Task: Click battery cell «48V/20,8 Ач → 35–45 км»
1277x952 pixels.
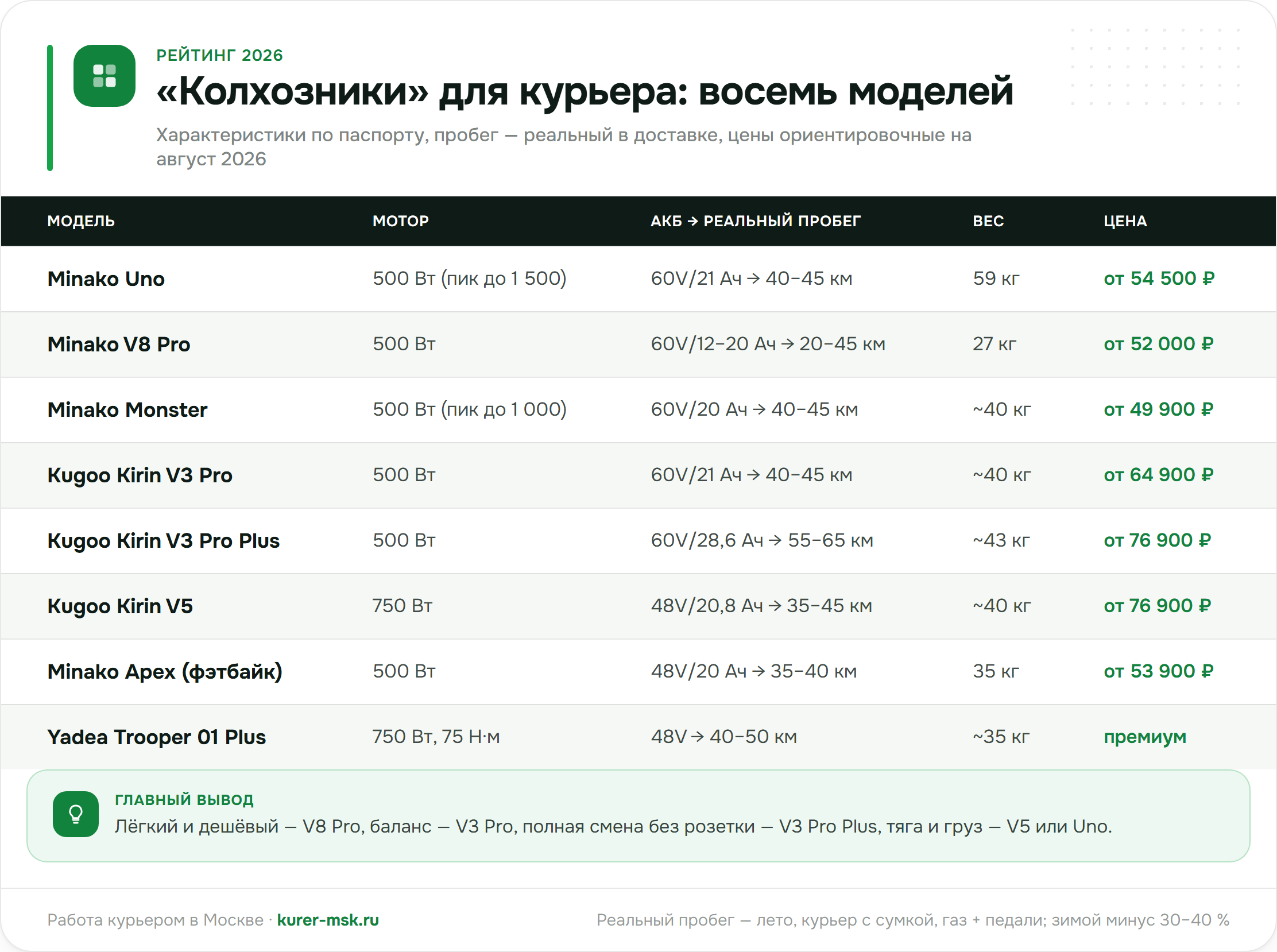Action: point(761,606)
